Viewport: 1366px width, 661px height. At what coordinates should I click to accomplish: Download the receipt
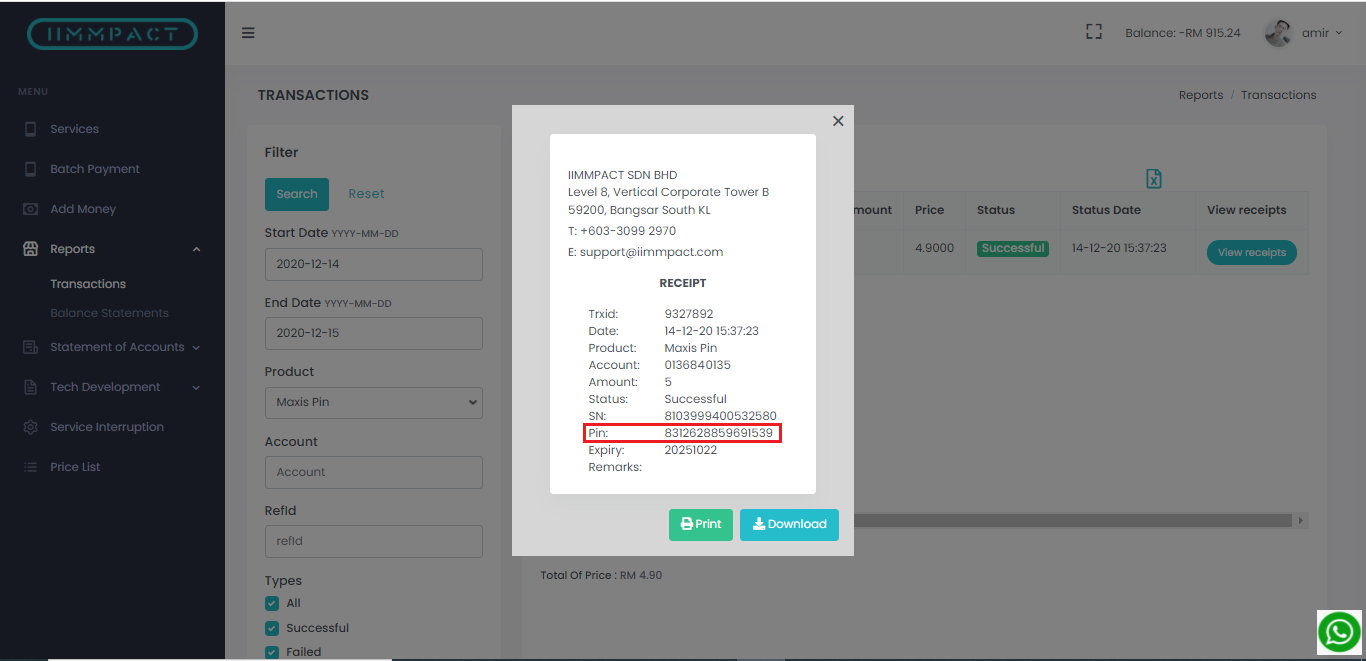(789, 525)
